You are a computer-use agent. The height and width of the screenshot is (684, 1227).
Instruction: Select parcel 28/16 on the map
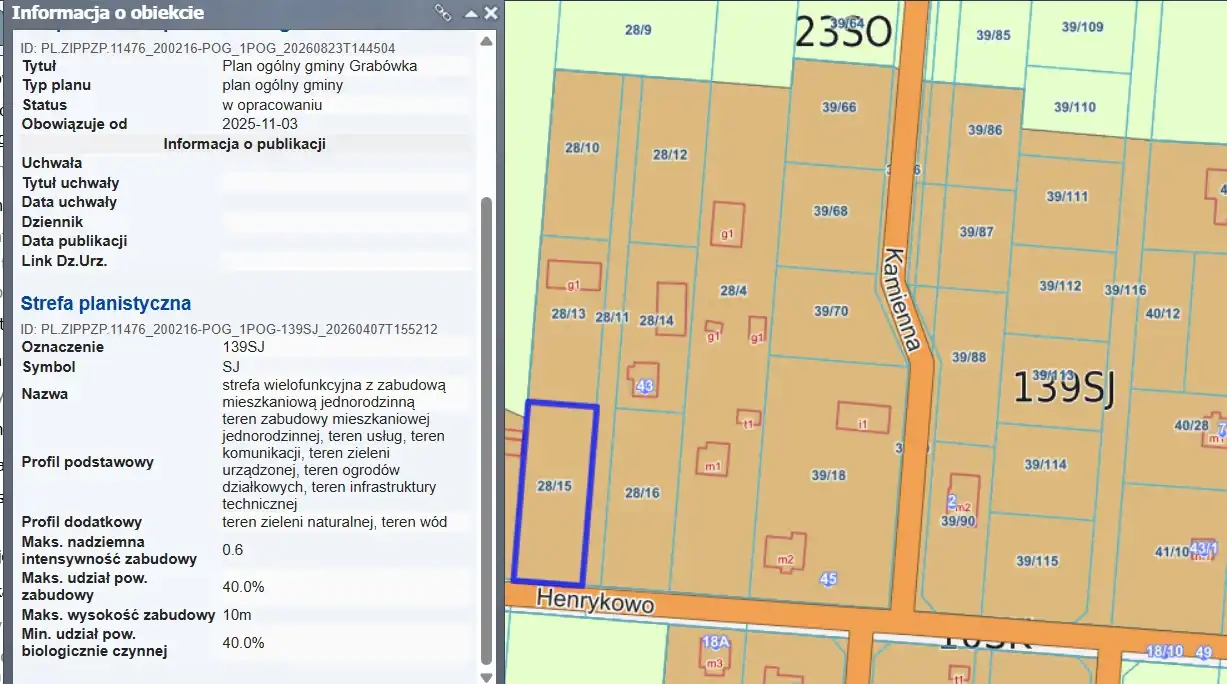click(642, 492)
